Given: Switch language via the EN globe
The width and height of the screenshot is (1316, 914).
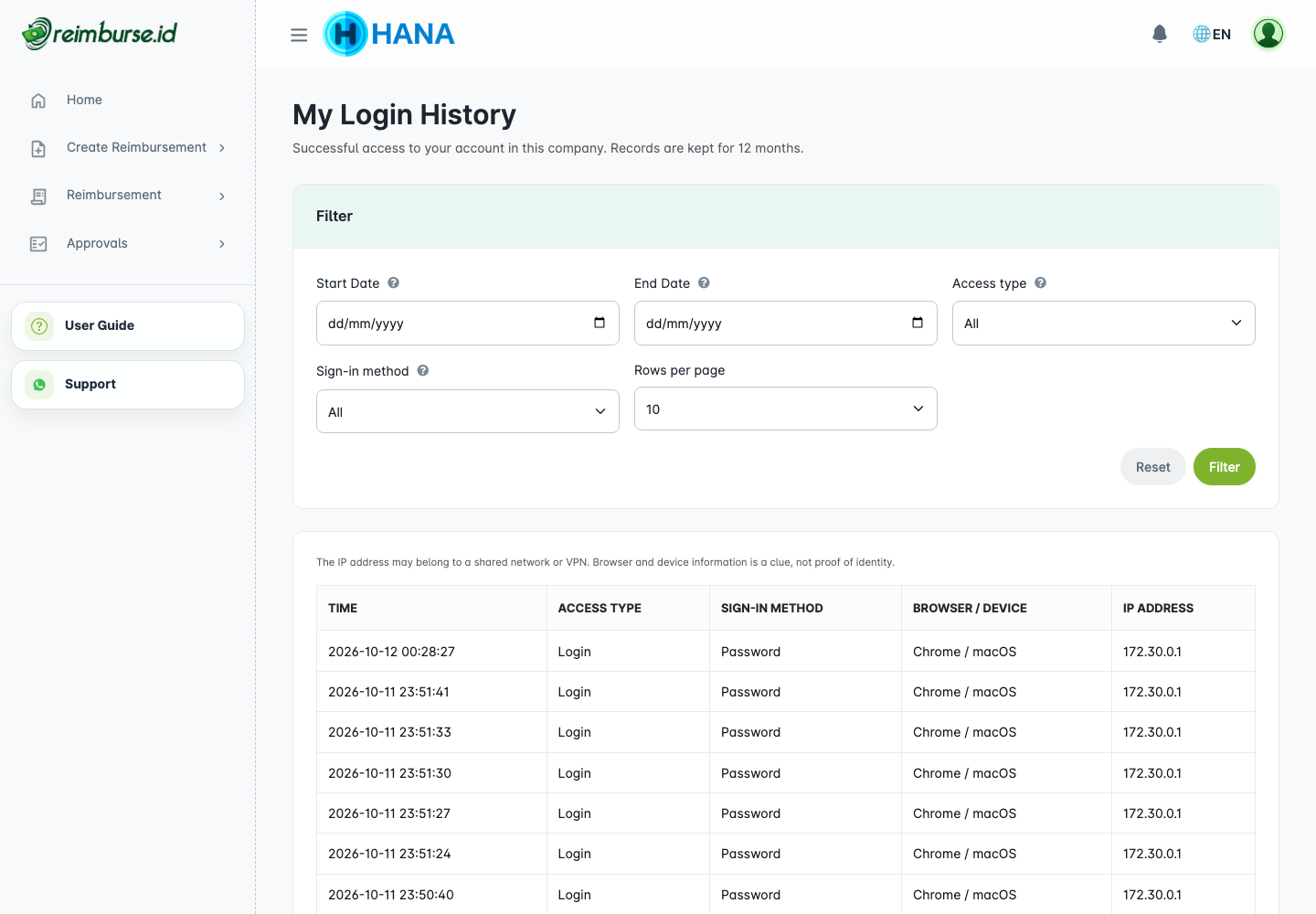Looking at the screenshot, I should [x=1212, y=34].
